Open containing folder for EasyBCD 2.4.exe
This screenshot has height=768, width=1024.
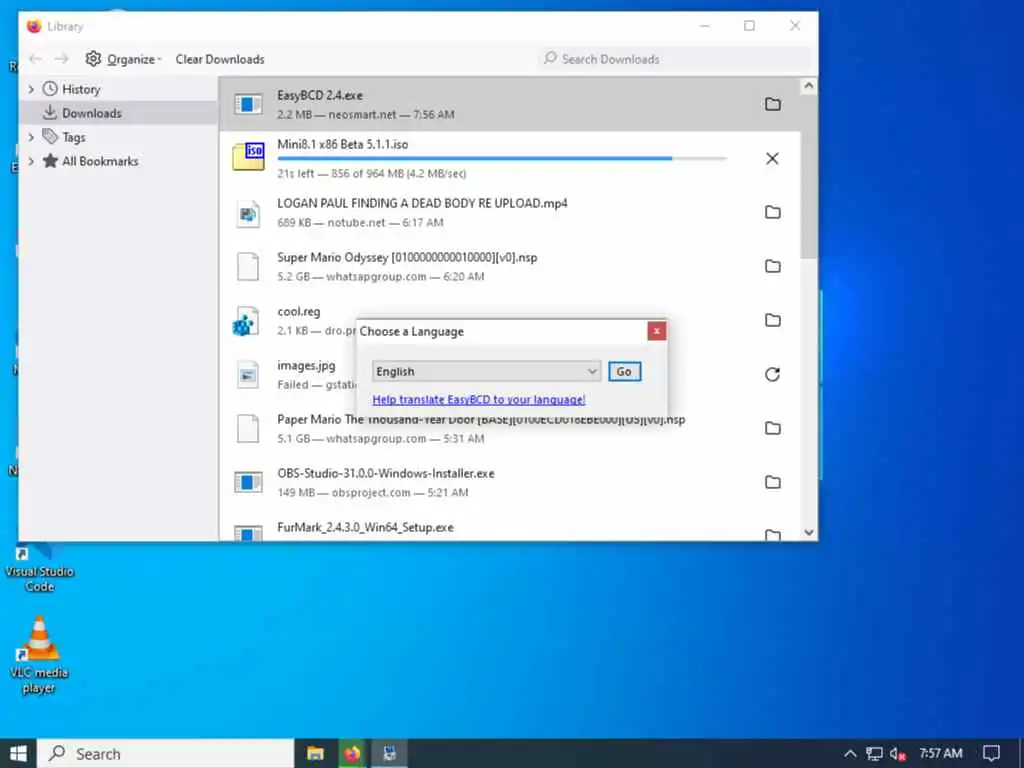pos(773,104)
